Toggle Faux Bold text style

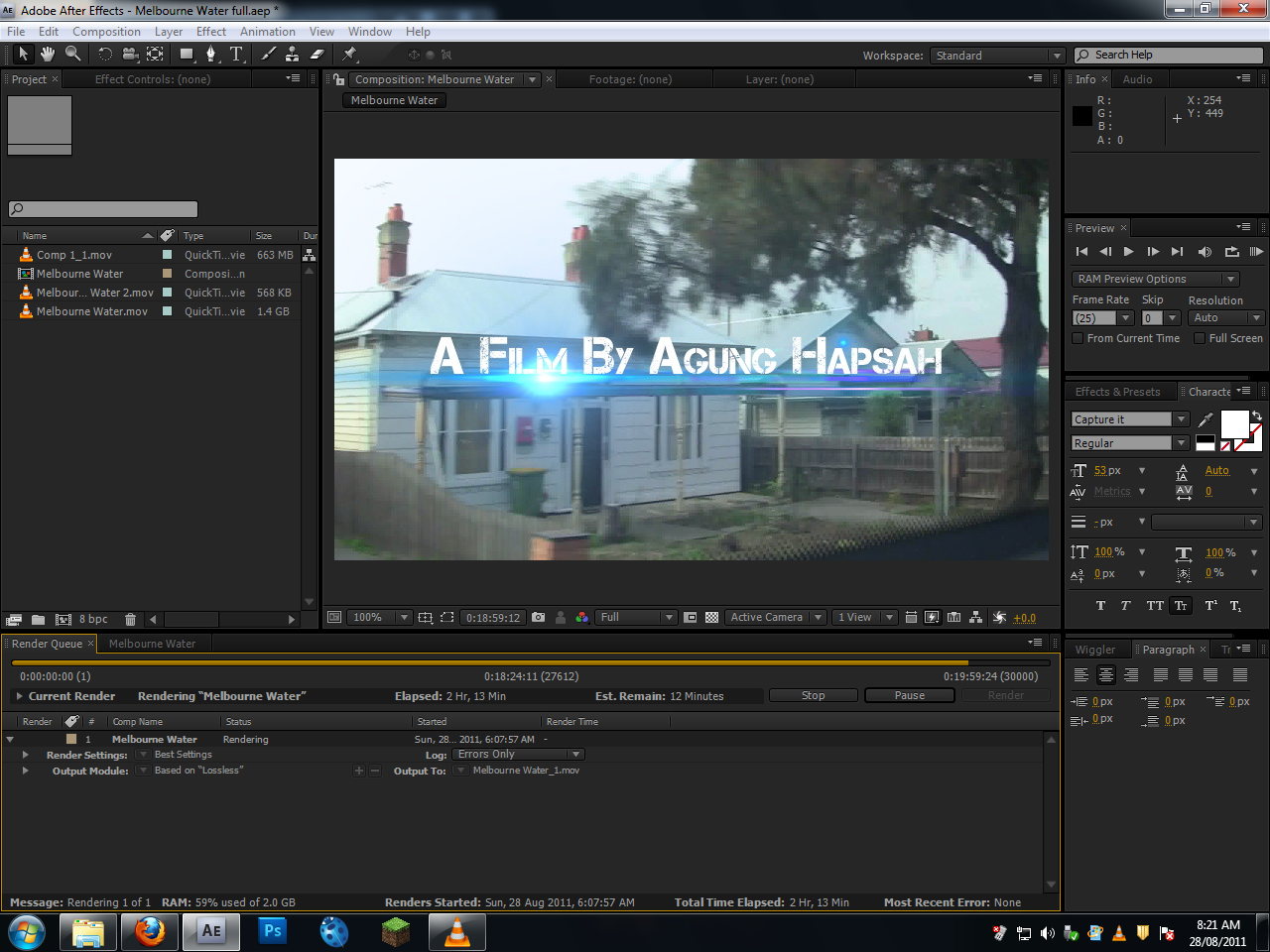coord(1100,606)
